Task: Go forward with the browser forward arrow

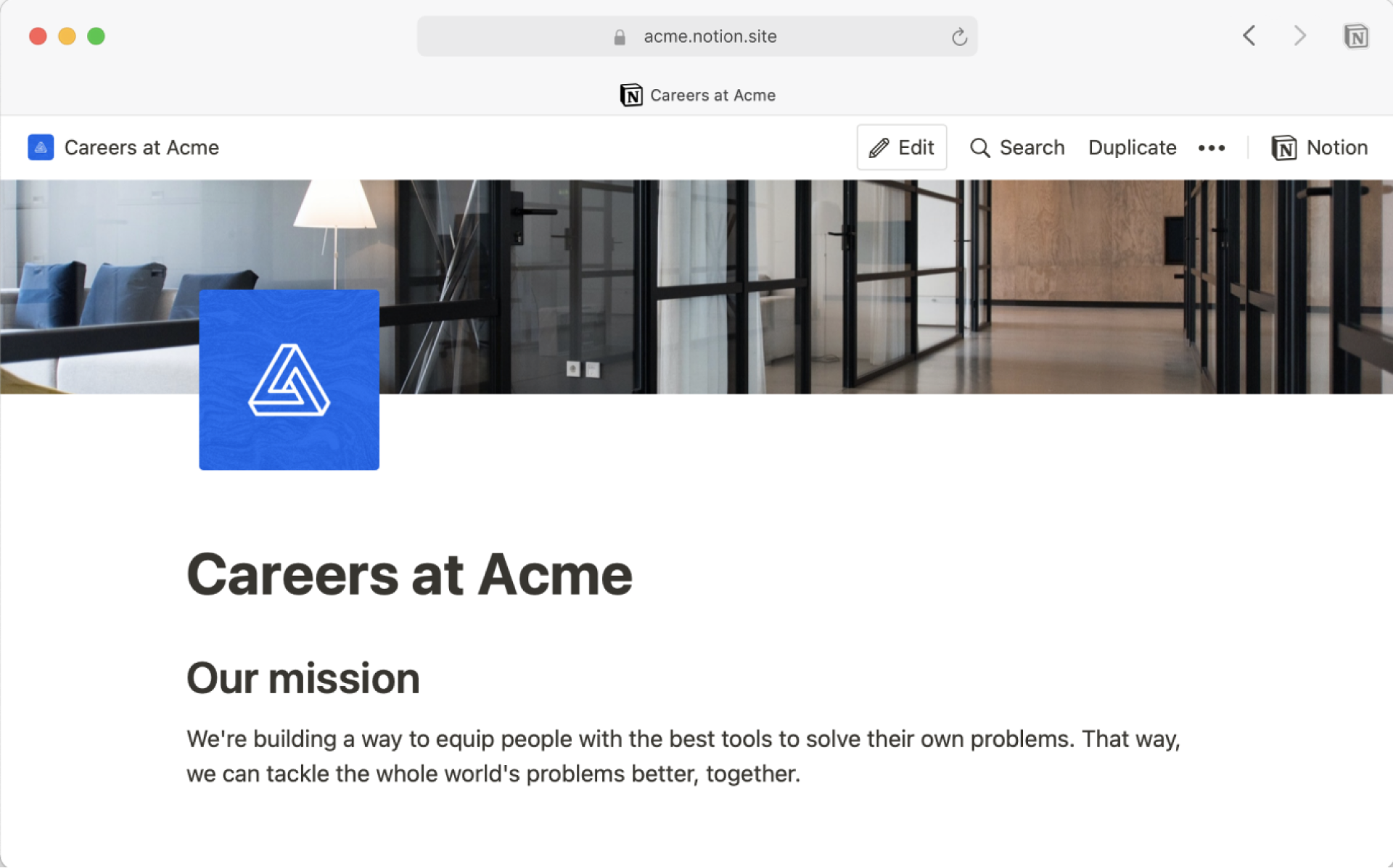Action: [x=1299, y=36]
